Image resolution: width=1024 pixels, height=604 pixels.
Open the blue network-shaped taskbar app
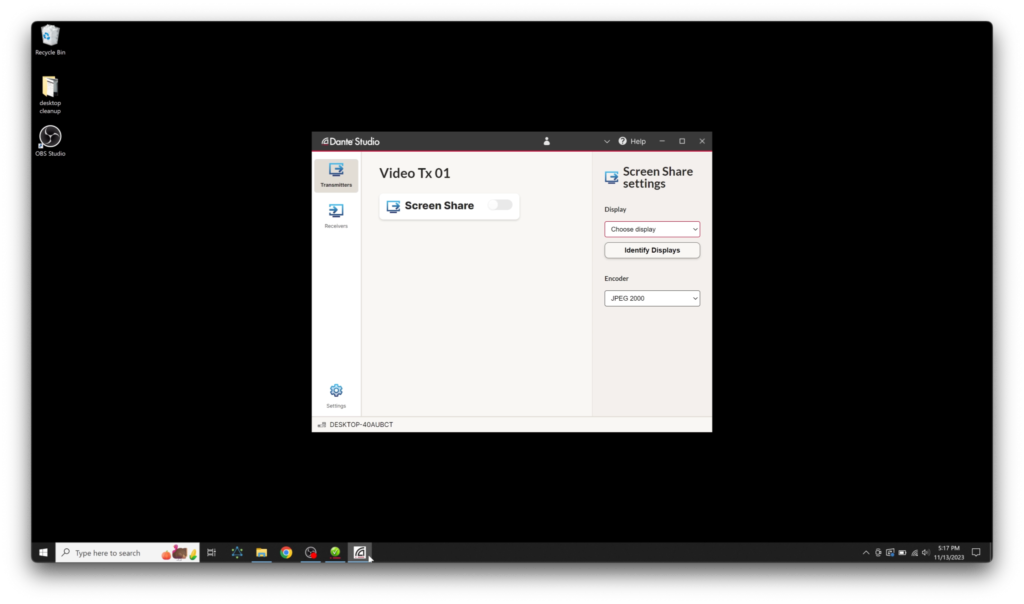pyautogui.click(x=236, y=552)
